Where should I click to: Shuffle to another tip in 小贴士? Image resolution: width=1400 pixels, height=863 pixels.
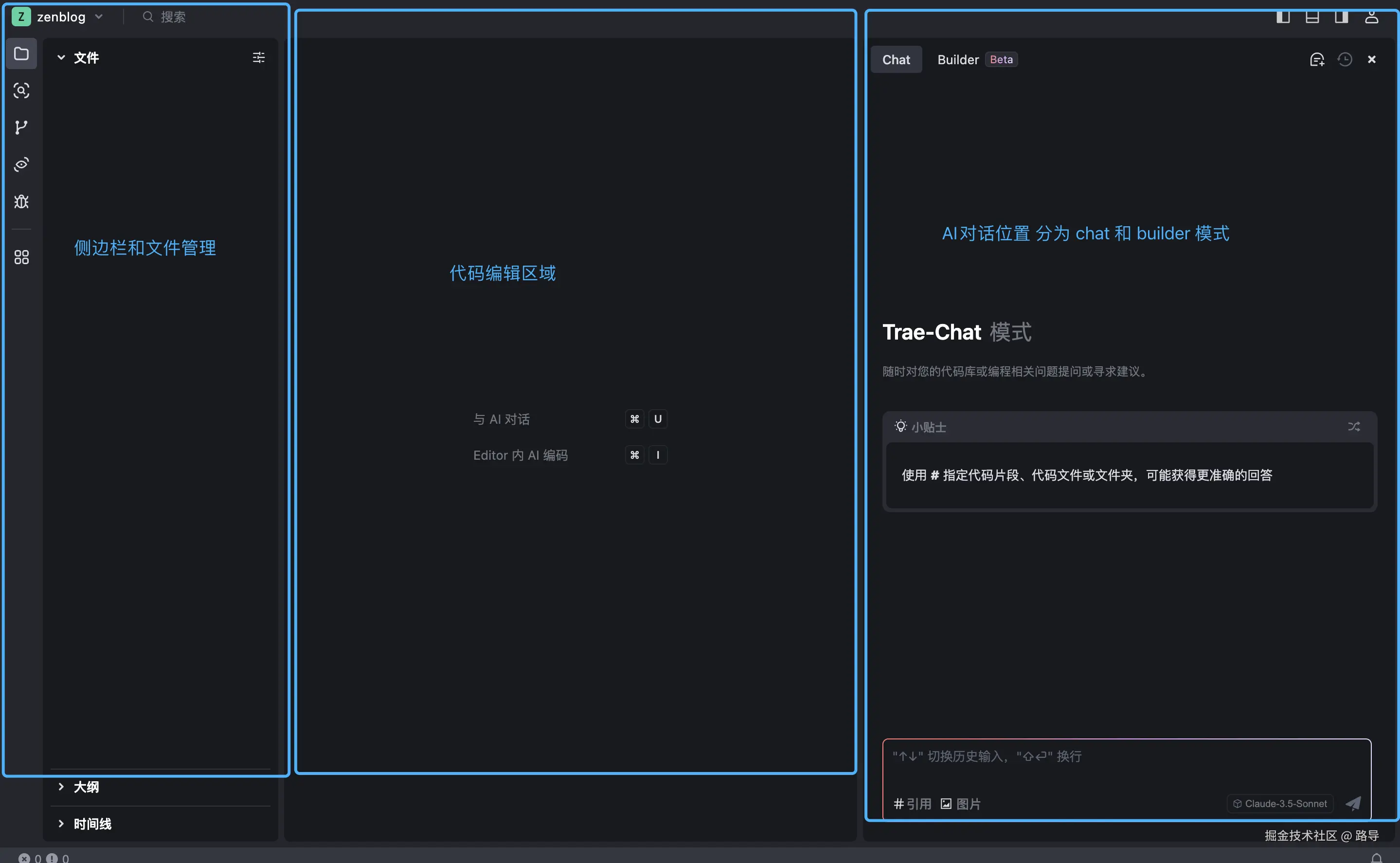click(x=1354, y=426)
